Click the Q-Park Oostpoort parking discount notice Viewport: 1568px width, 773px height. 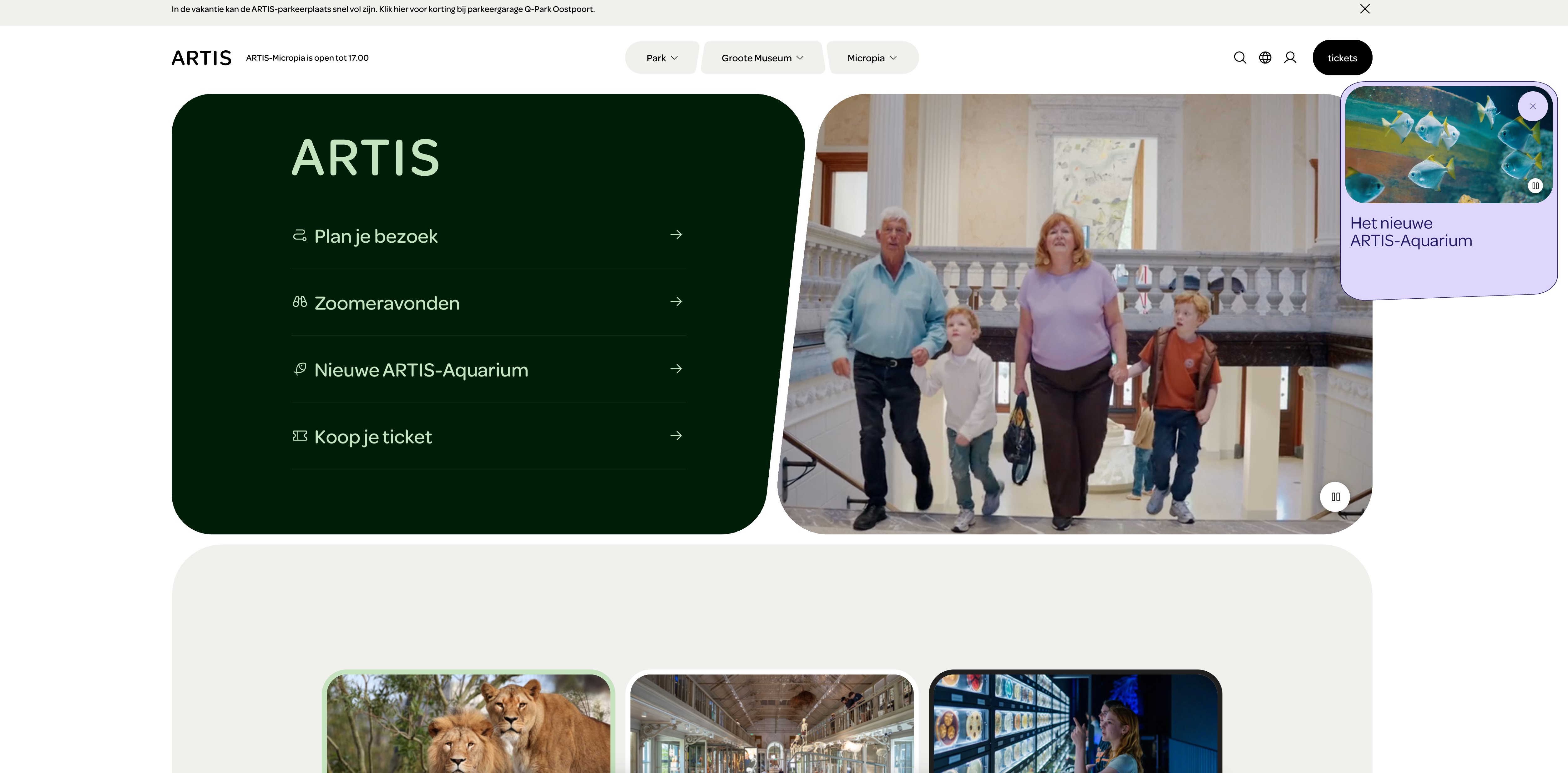(383, 9)
